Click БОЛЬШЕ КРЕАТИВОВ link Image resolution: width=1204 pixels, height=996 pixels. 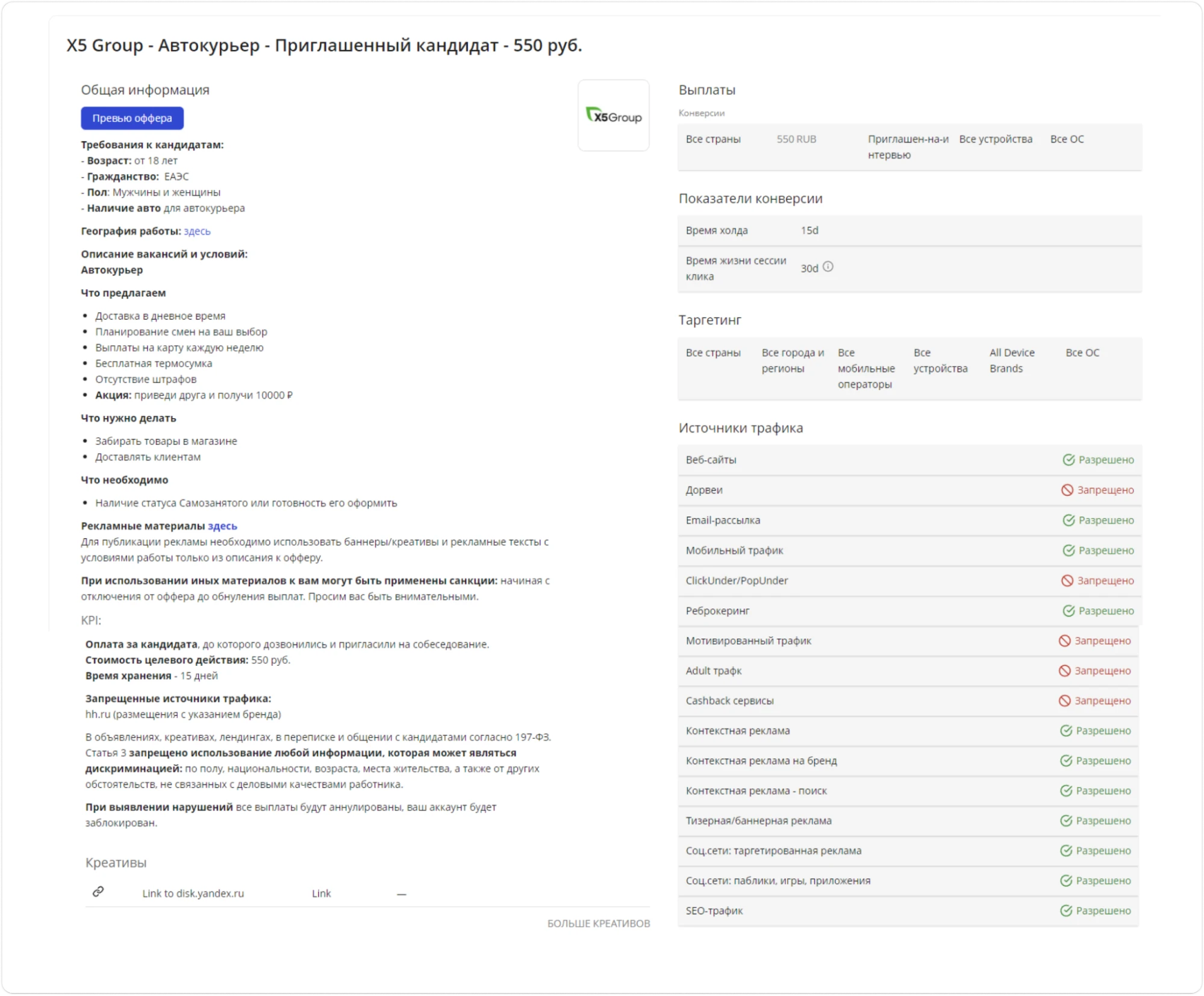pyautogui.click(x=598, y=923)
